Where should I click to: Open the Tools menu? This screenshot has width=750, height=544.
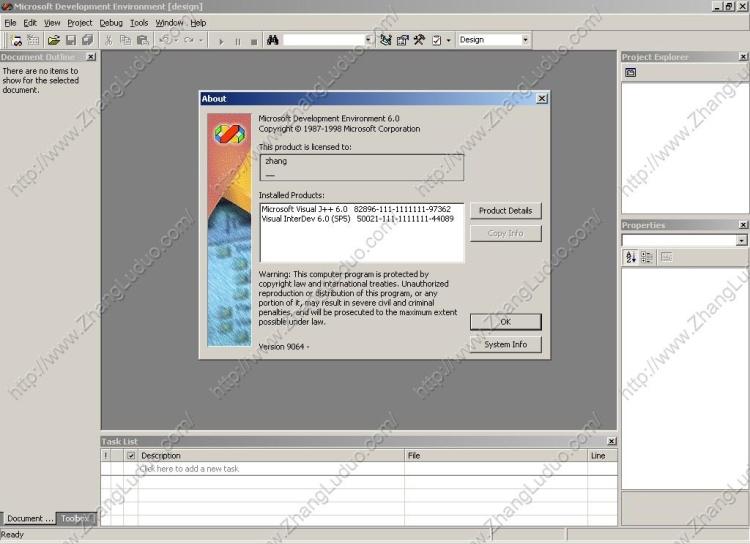click(139, 23)
